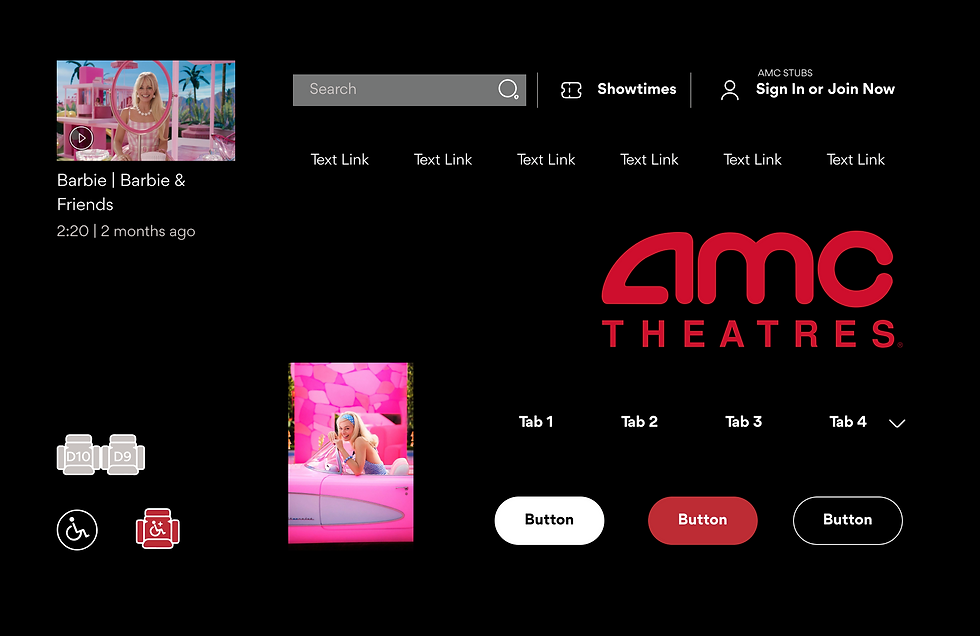Click the circular wheelchair accessibility icon
Image resolution: width=980 pixels, height=636 pixels.
tap(78, 530)
